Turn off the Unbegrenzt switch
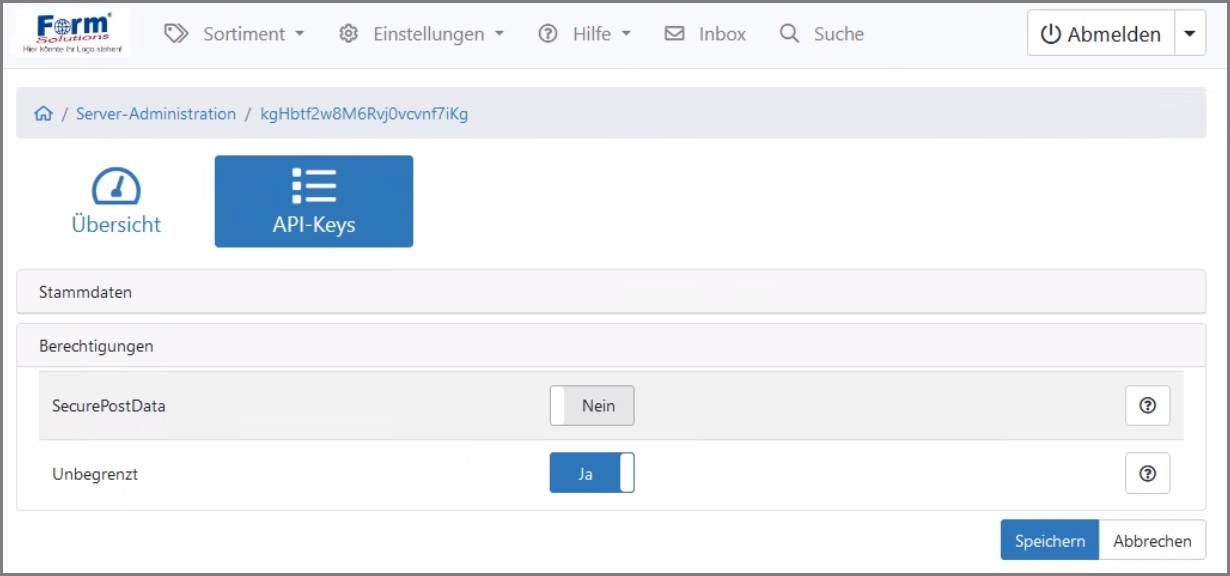This screenshot has height=576, width=1230. (x=592, y=474)
